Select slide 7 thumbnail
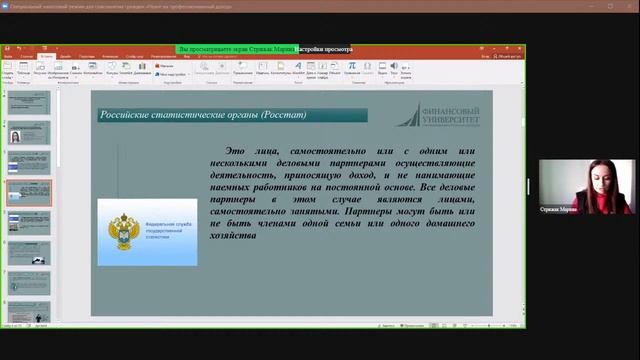The width and height of the screenshot is (640, 360). 29,283
